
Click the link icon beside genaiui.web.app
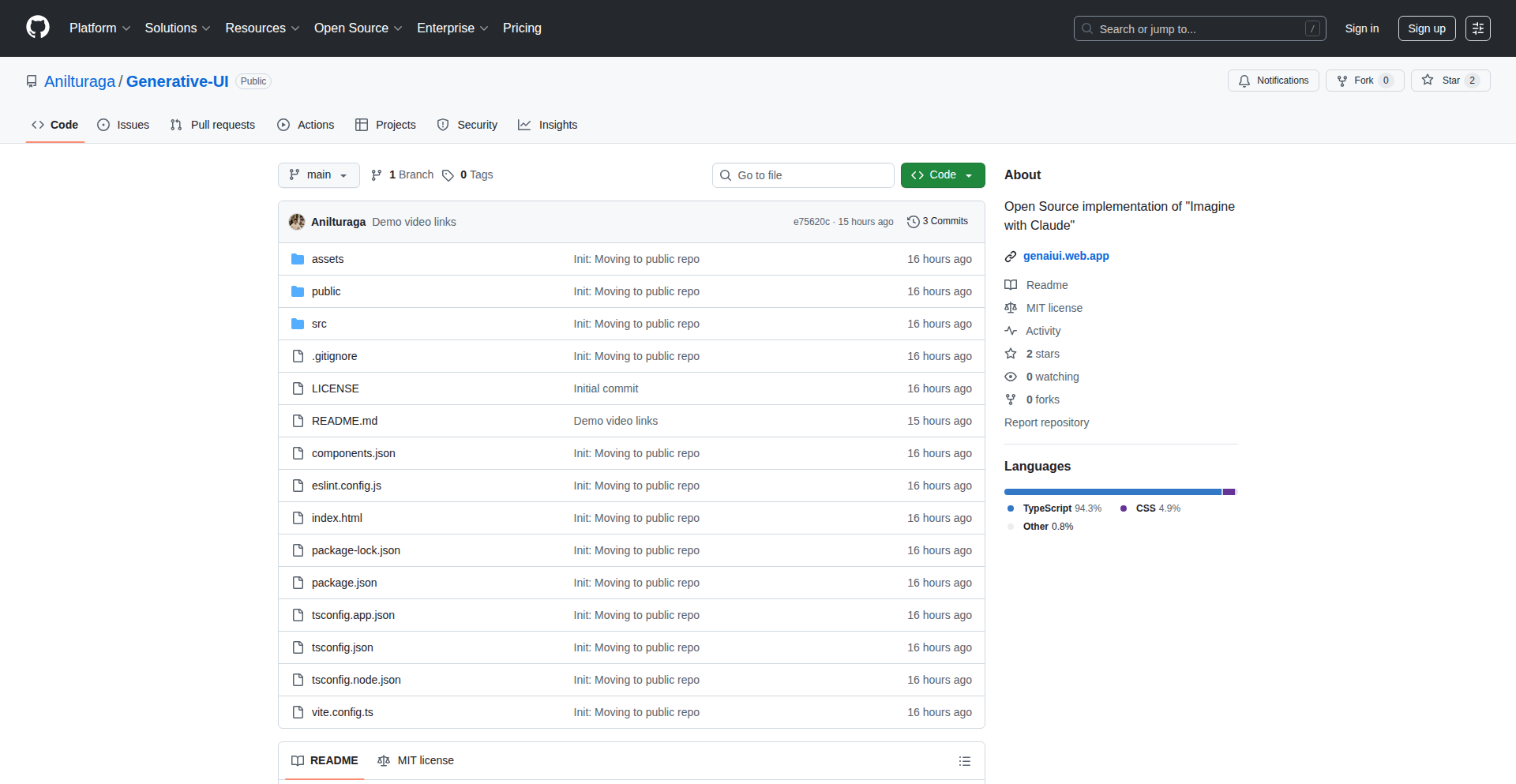pos(1011,256)
